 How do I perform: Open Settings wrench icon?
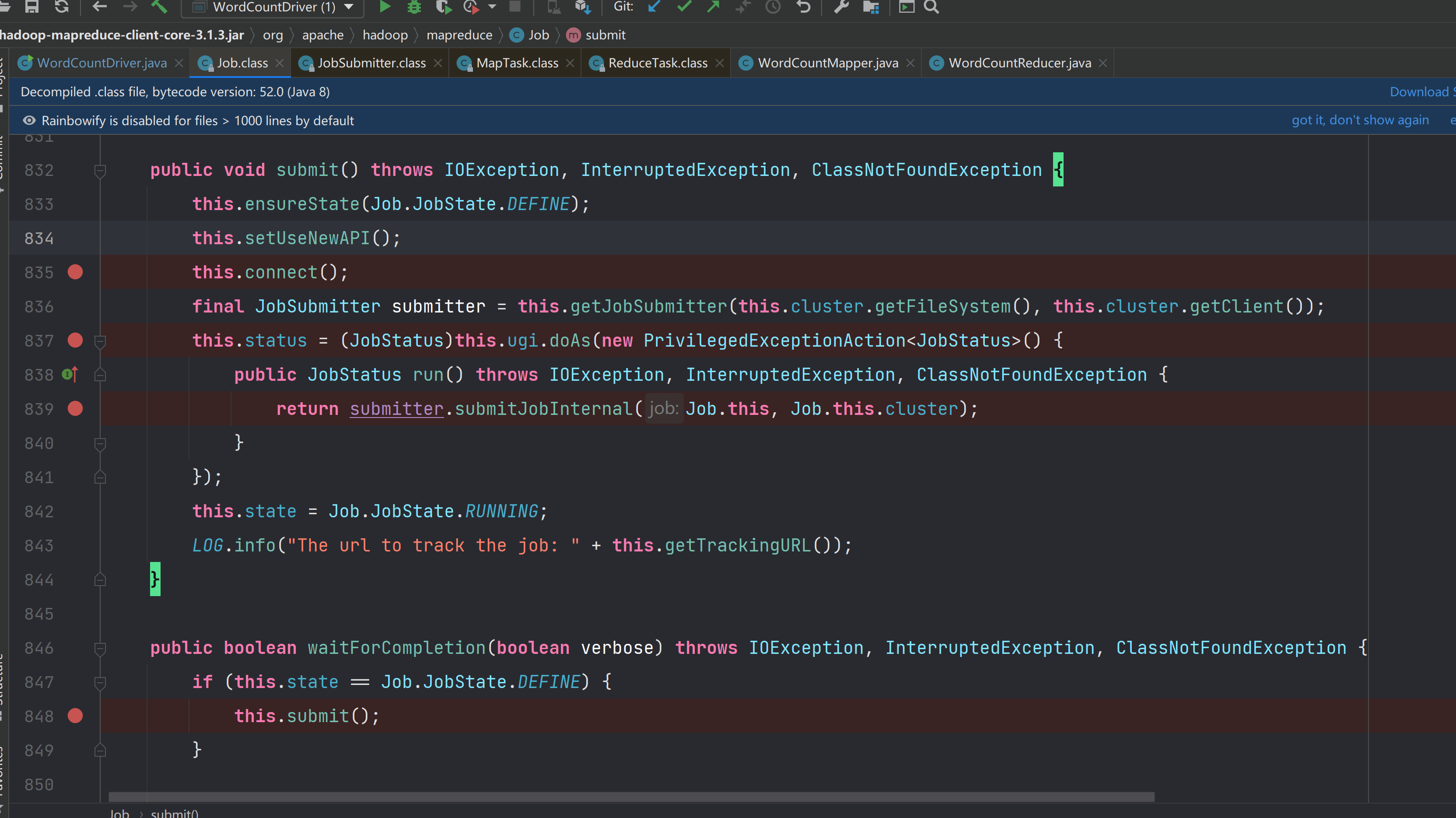tap(841, 7)
